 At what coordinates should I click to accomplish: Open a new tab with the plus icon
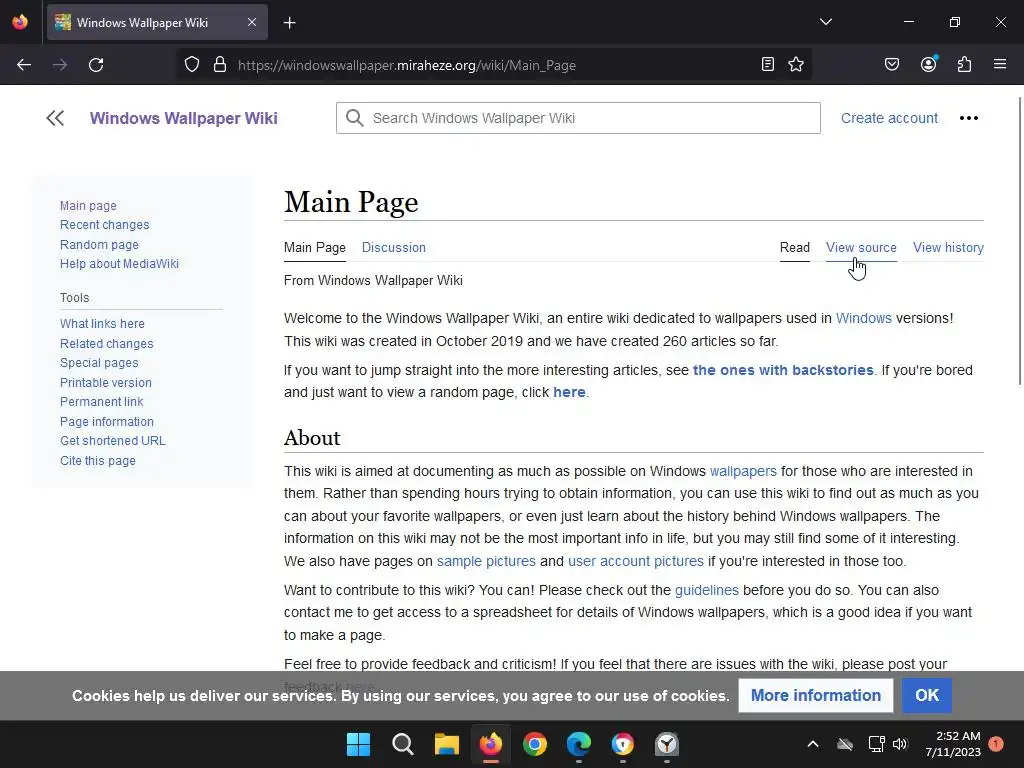(290, 23)
